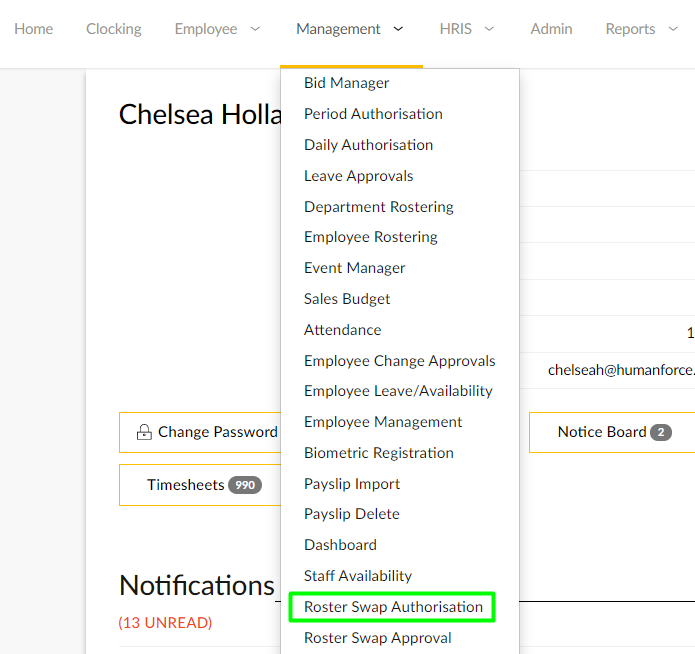Select Roster Swap Authorisation menu entry
The height and width of the screenshot is (654, 695).
pos(393,607)
